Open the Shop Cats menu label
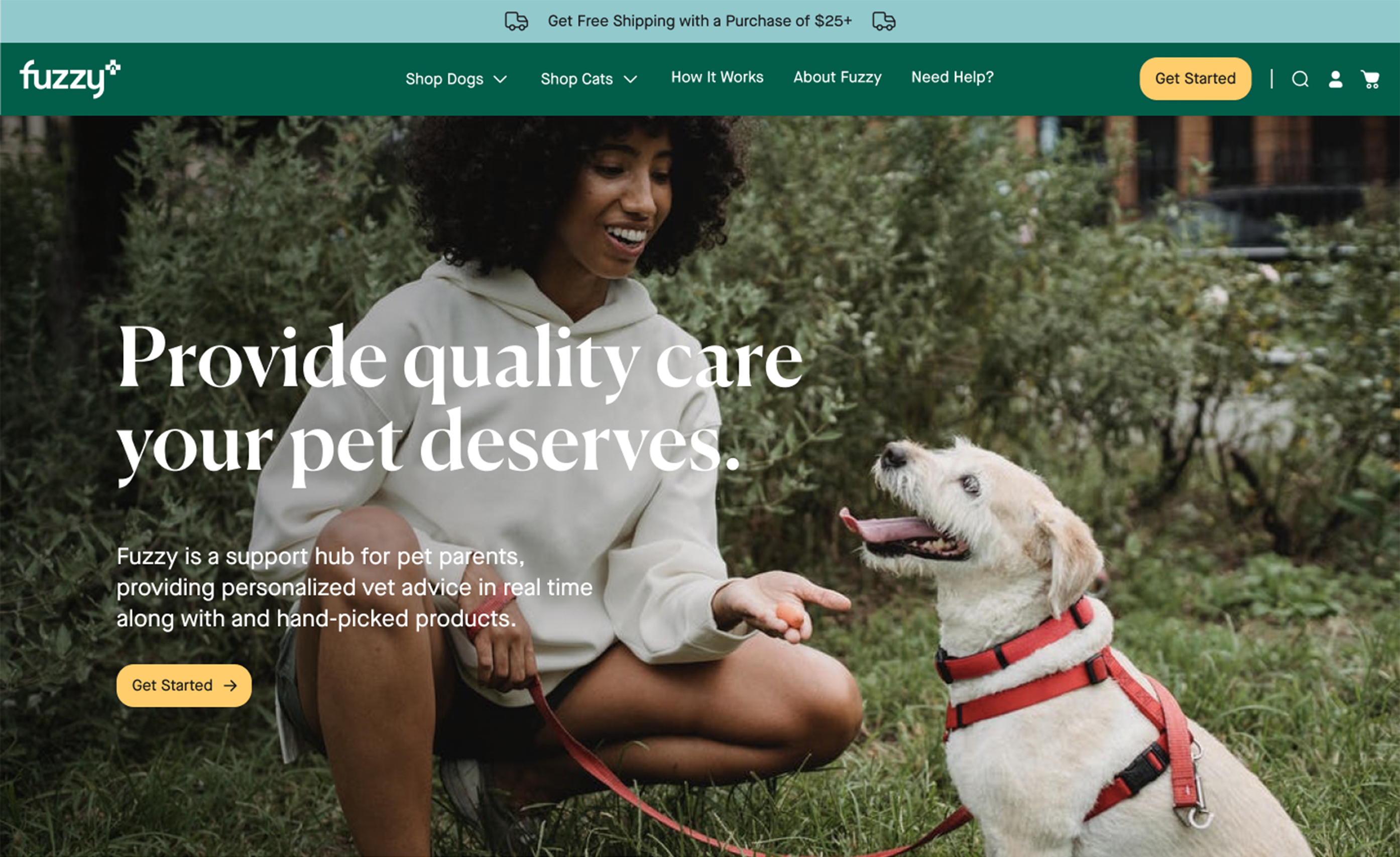The height and width of the screenshot is (857, 1400). 576,78
